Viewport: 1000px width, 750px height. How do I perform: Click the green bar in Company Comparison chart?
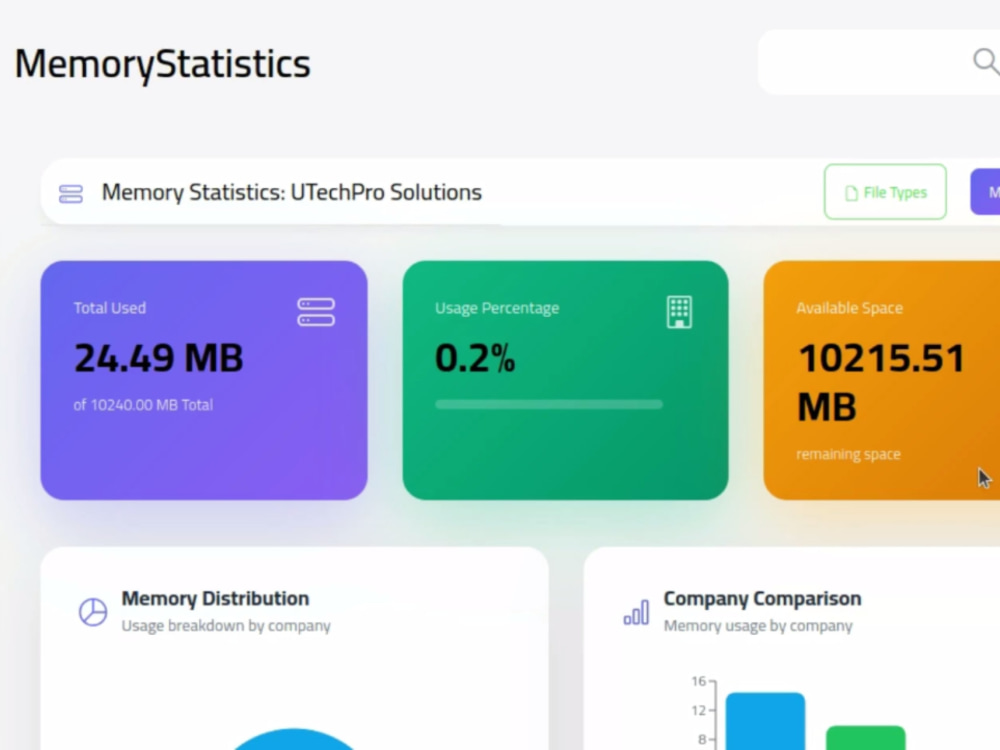865,738
